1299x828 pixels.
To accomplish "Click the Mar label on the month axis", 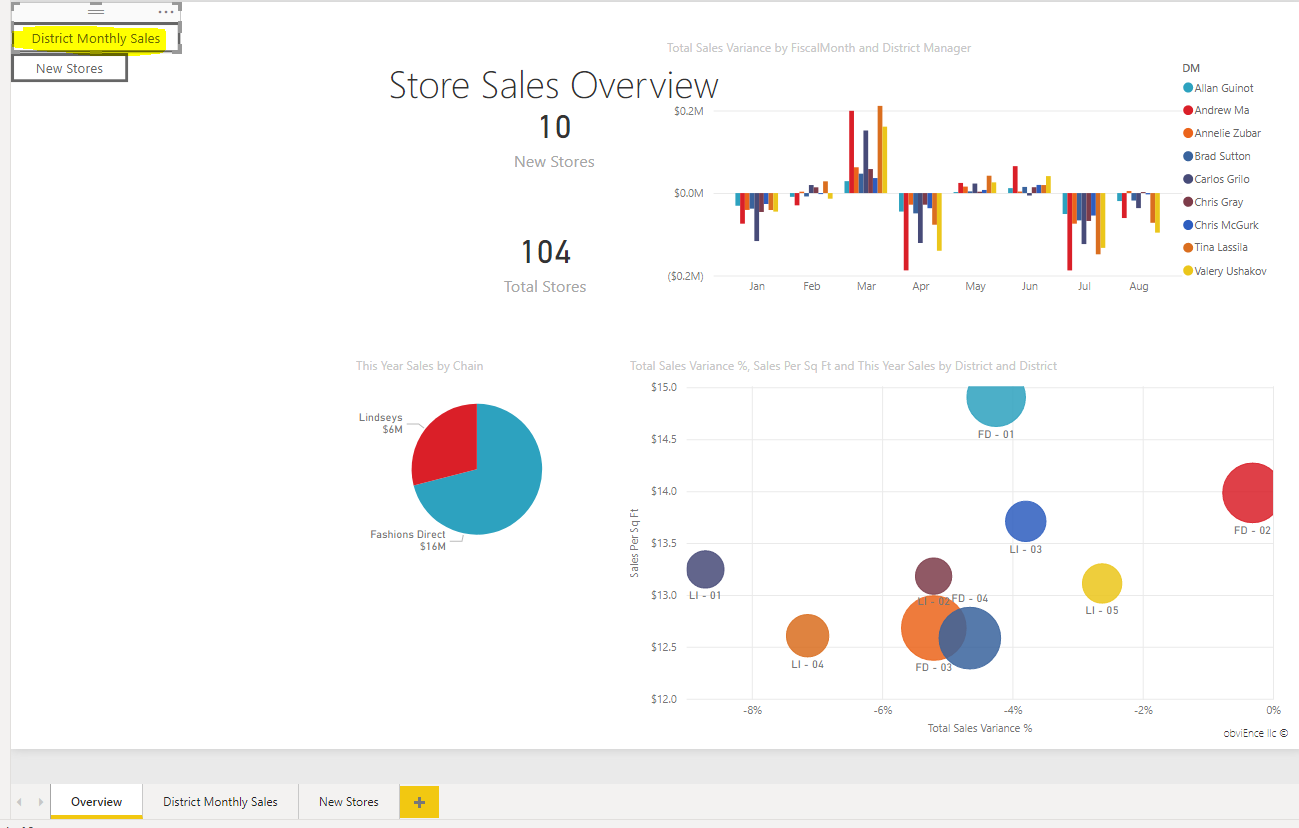I will tap(866, 286).
